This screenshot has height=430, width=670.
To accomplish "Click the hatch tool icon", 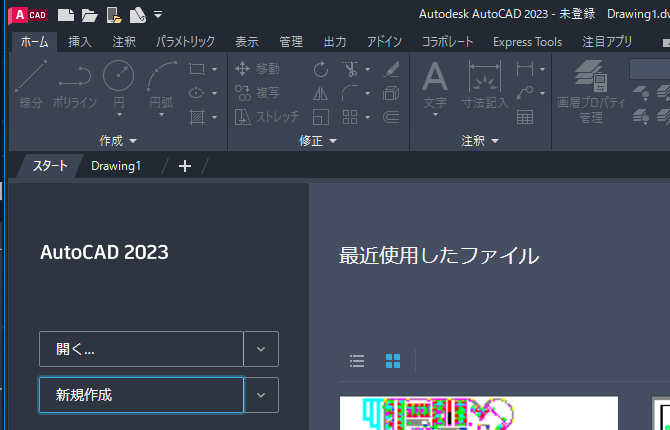I will (x=197, y=117).
